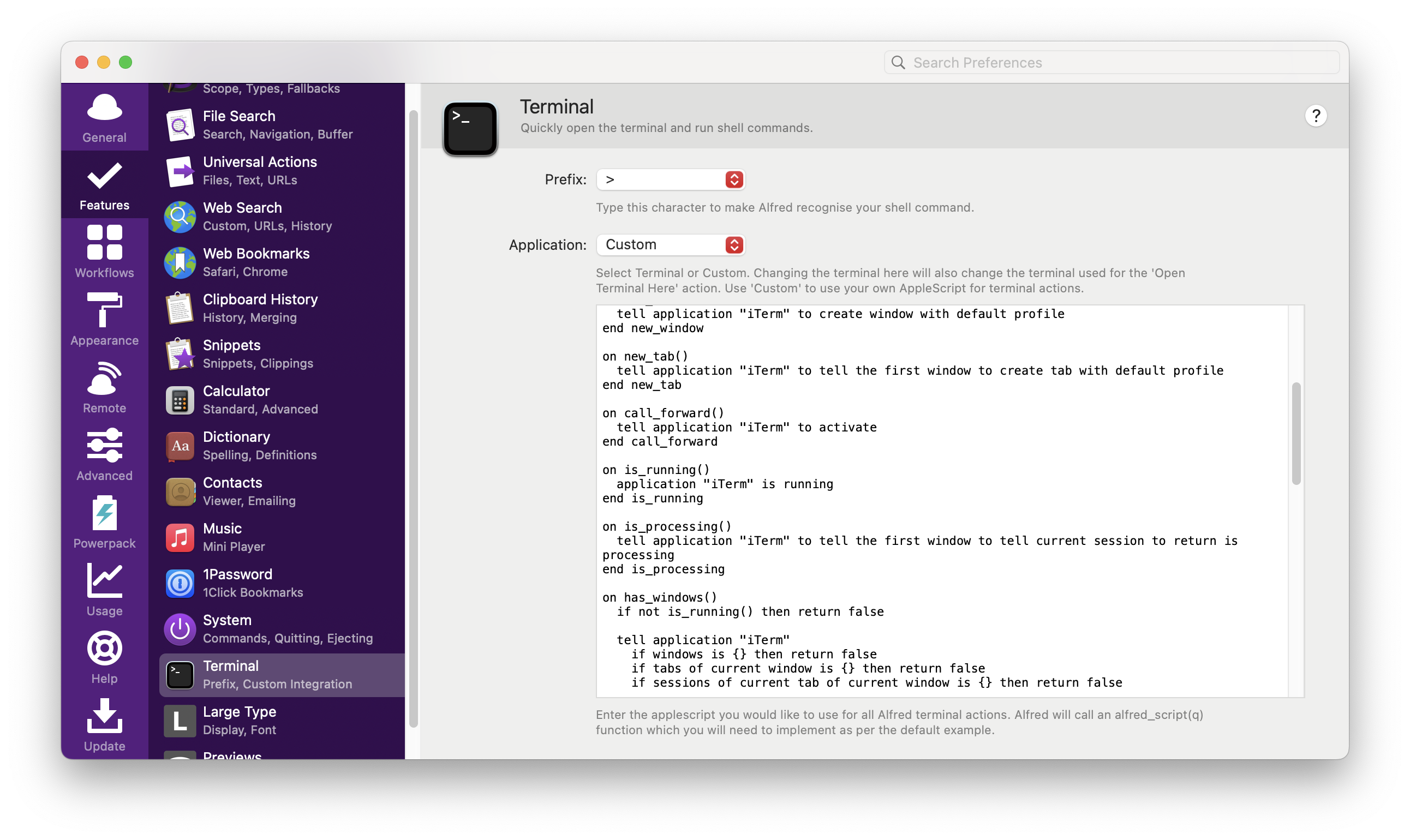1410x840 pixels.
Task: Open the Web Bookmarks feature settings
Action: pos(282,263)
